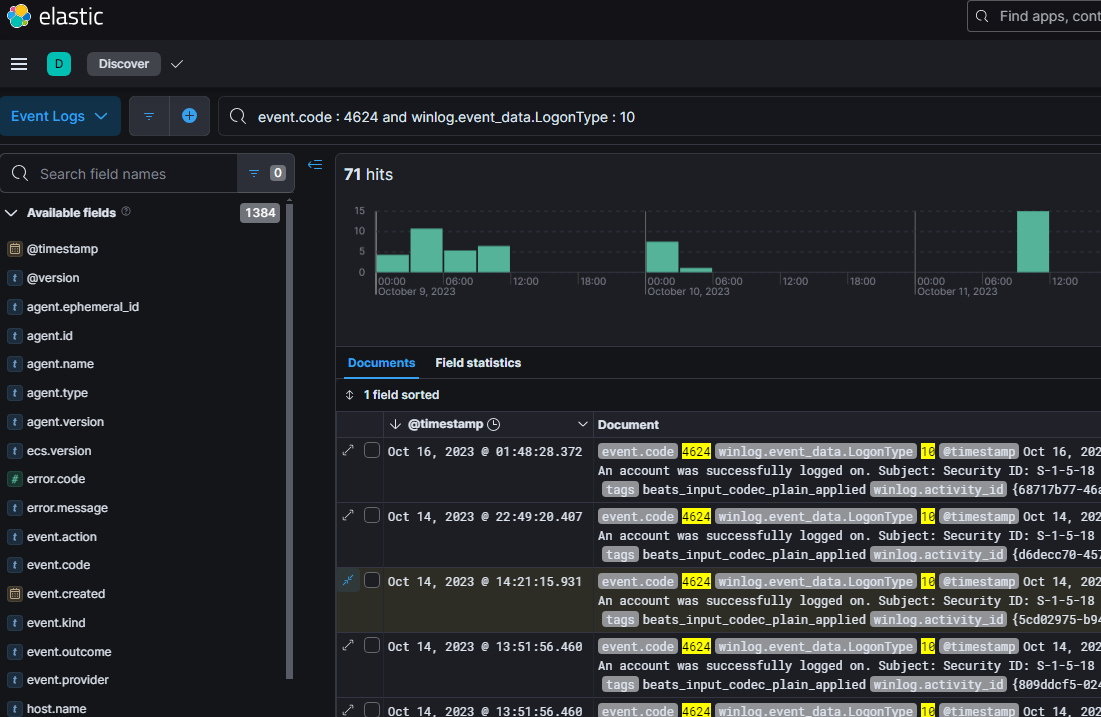Collapse the field sidebar using arrow icon
The width and height of the screenshot is (1101, 717).
pos(315,165)
